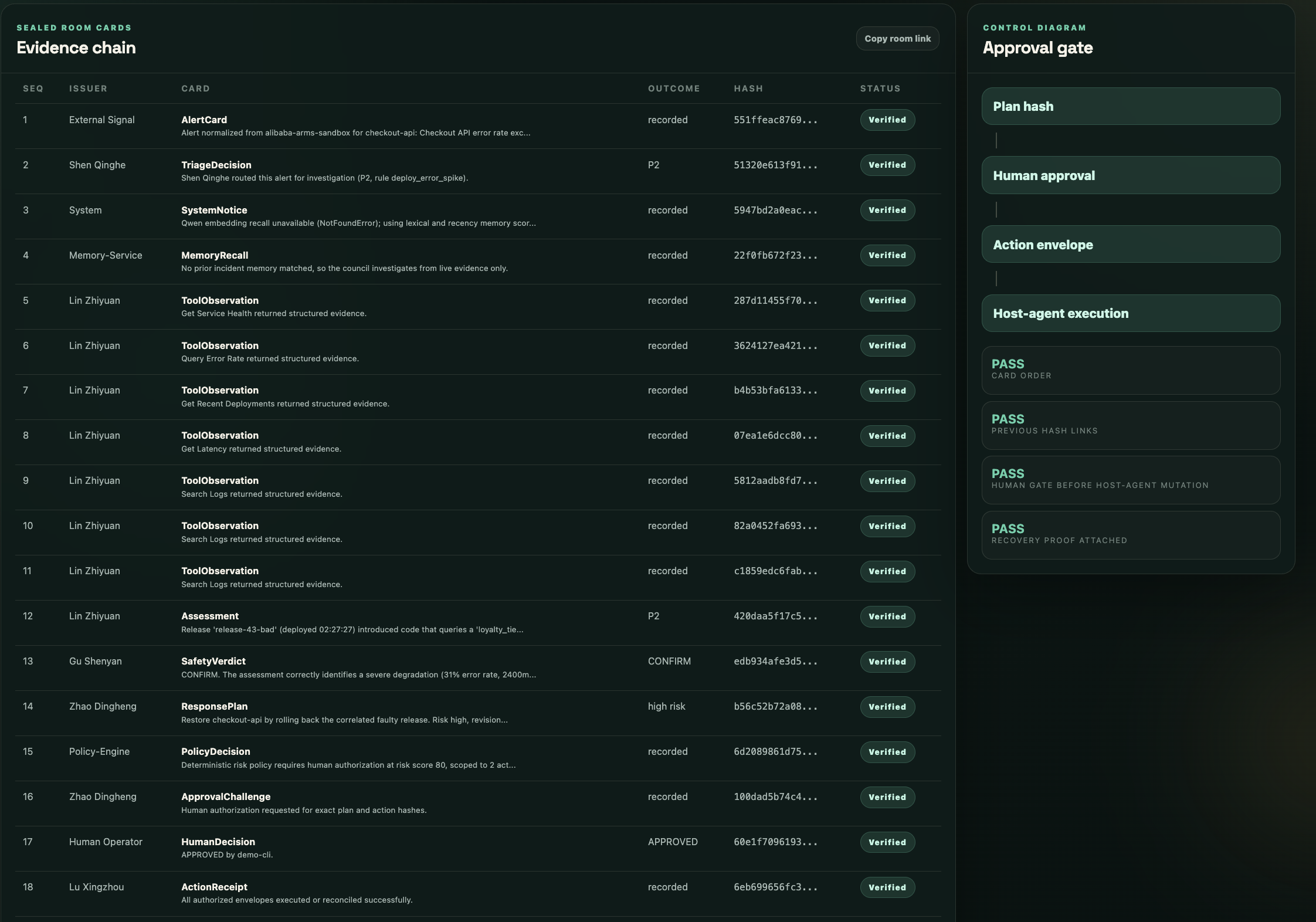
Task: Click hash edb934afe3d5...
Action: pyautogui.click(x=775, y=661)
